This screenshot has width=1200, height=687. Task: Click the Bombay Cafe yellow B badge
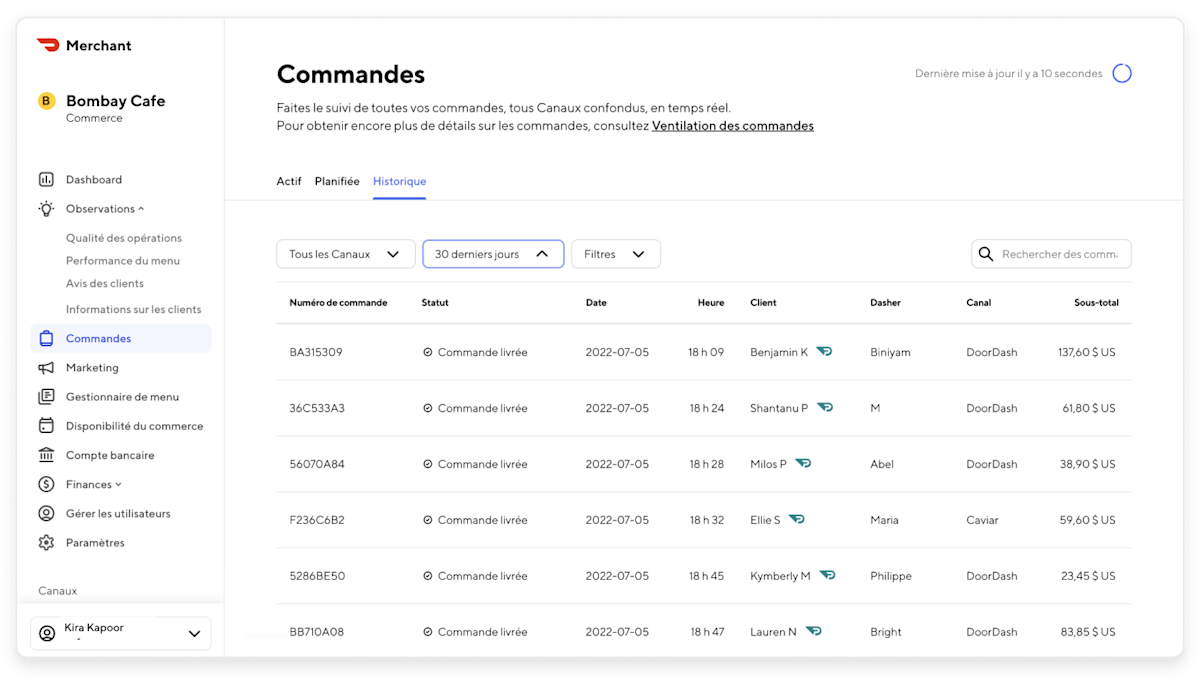pos(46,101)
